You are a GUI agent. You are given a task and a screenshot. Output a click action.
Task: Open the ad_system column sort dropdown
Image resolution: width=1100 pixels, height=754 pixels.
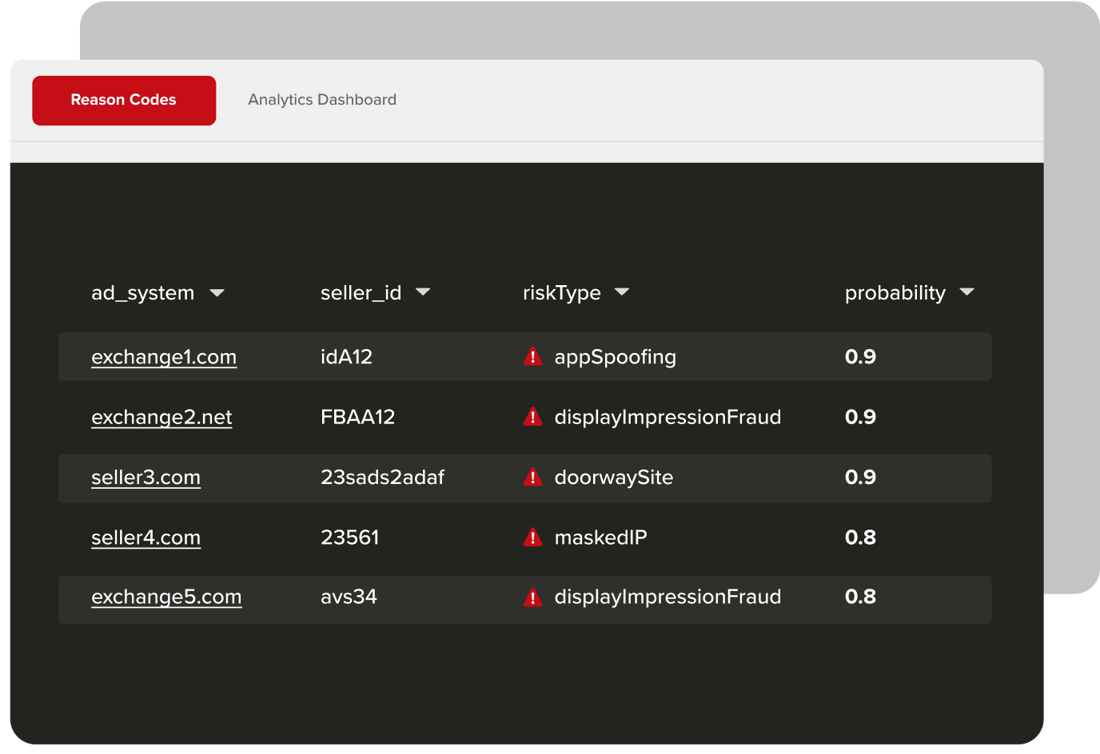(217, 293)
